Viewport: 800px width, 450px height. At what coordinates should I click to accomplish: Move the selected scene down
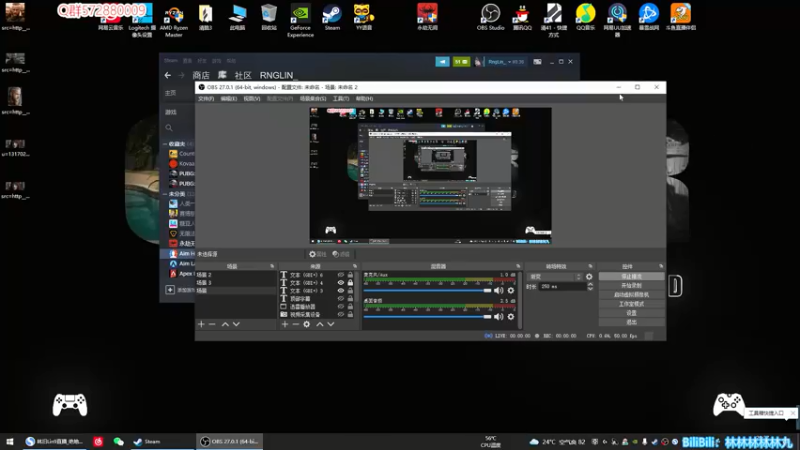point(236,324)
